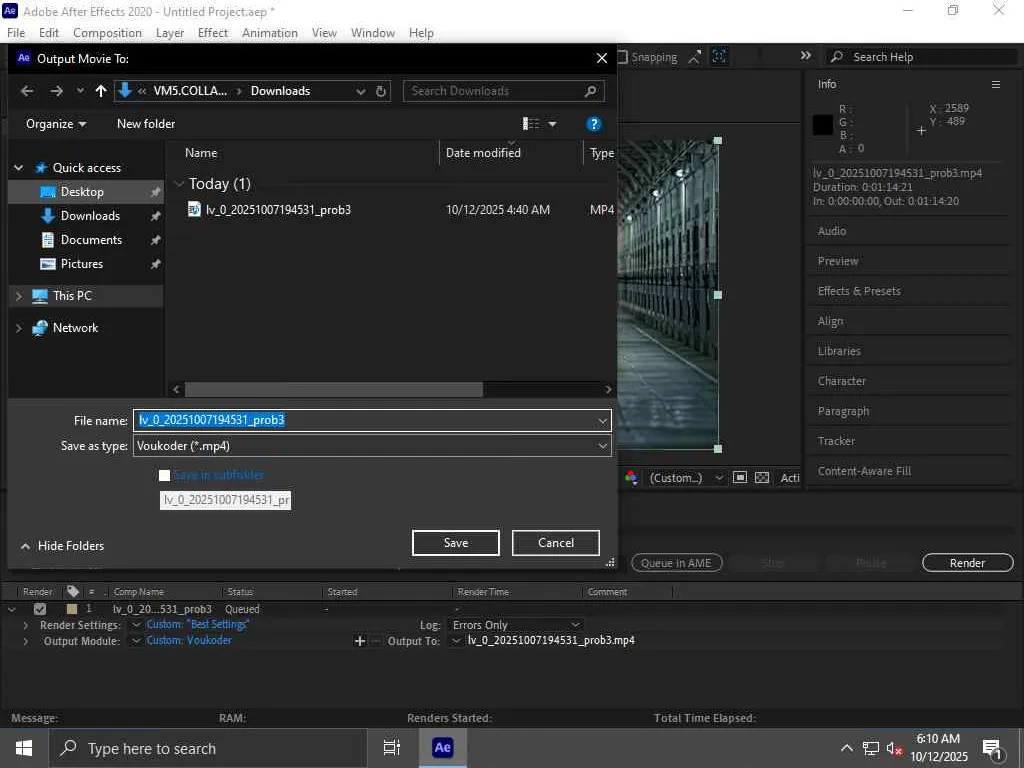Click the Save button
Image resolution: width=1024 pixels, height=768 pixels.
pos(455,543)
